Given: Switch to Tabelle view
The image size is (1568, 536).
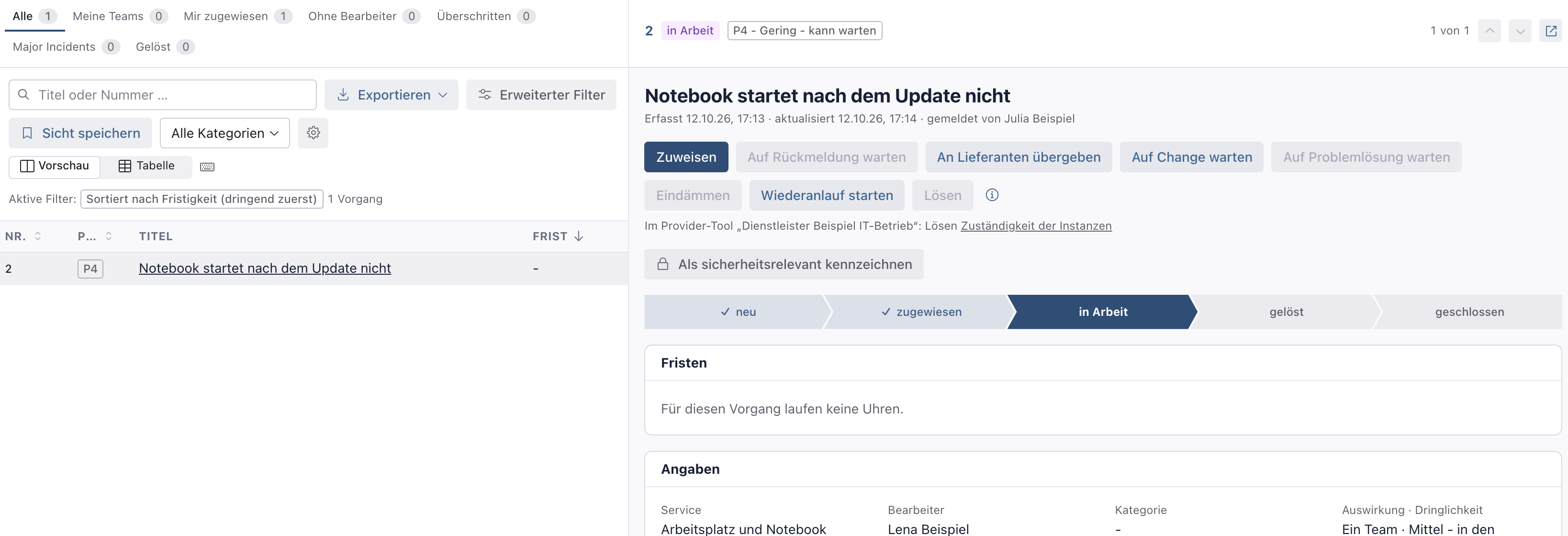Looking at the screenshot, I should (x=146, y=166).
